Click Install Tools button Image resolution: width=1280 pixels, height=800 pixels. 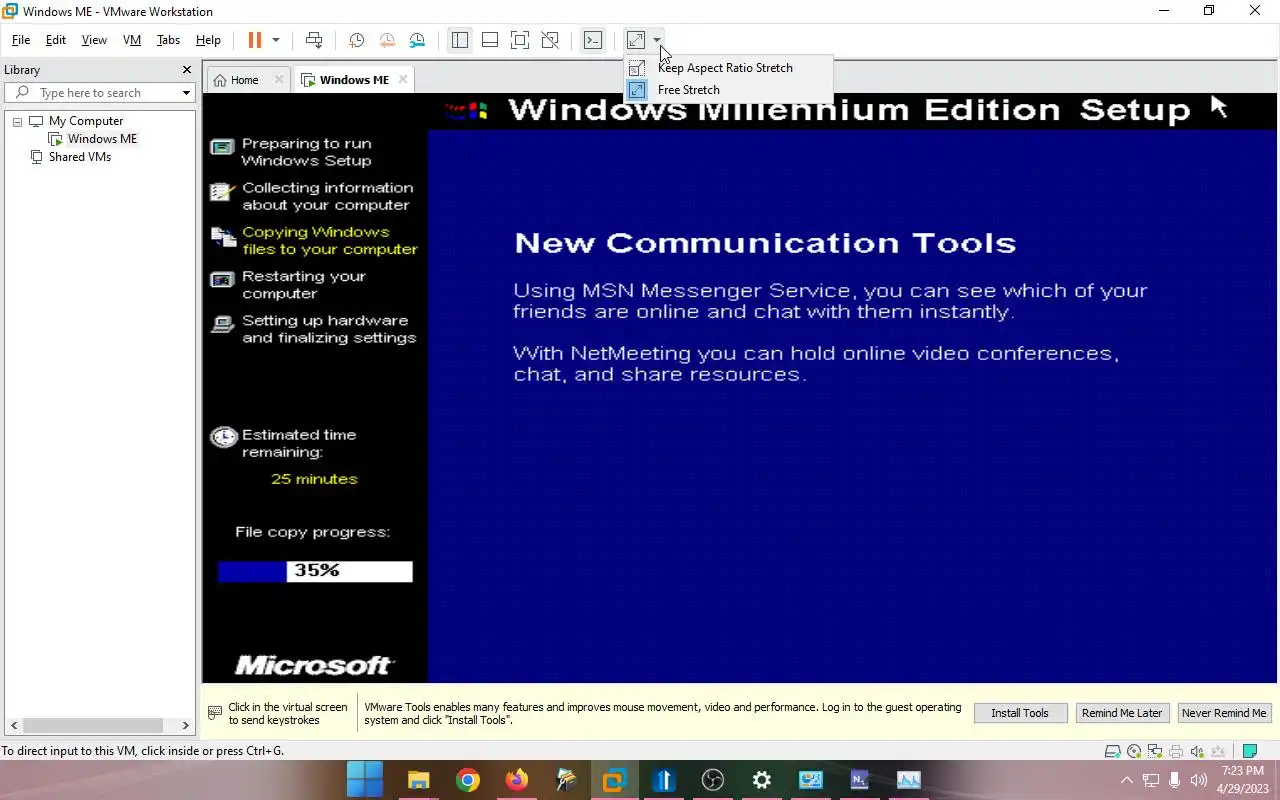tap(1020, 713)
